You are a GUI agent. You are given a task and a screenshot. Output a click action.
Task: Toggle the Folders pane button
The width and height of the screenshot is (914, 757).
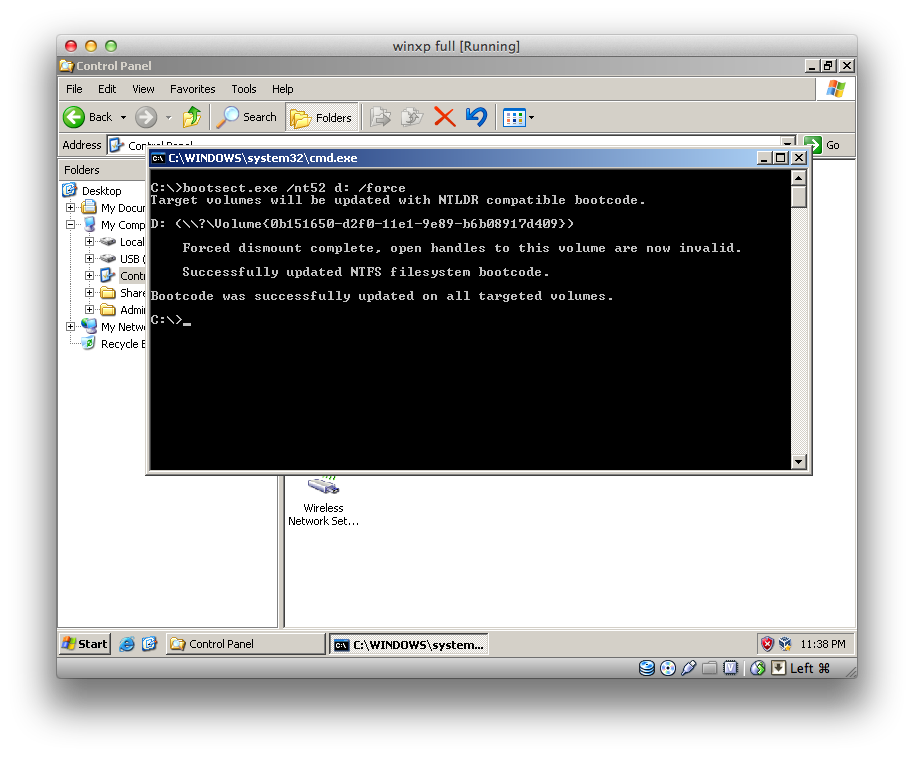pos(321,117)
